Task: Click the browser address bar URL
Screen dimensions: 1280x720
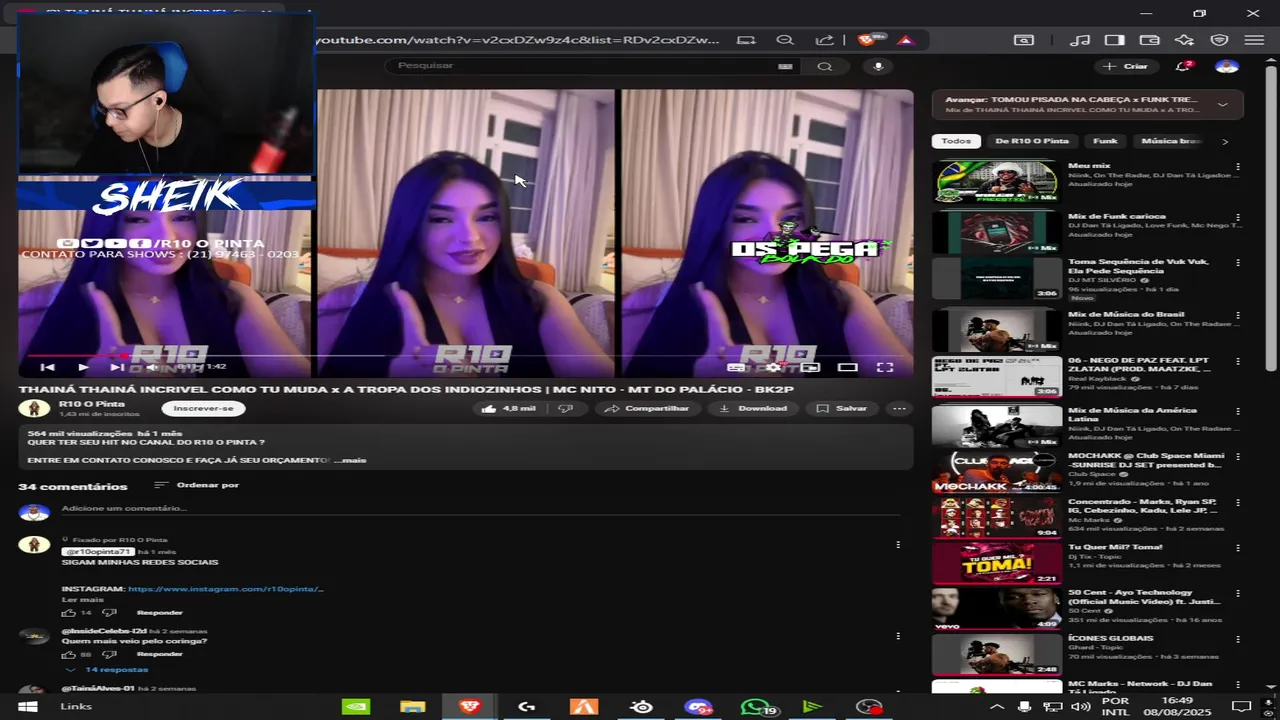Action: pos(517,40)
